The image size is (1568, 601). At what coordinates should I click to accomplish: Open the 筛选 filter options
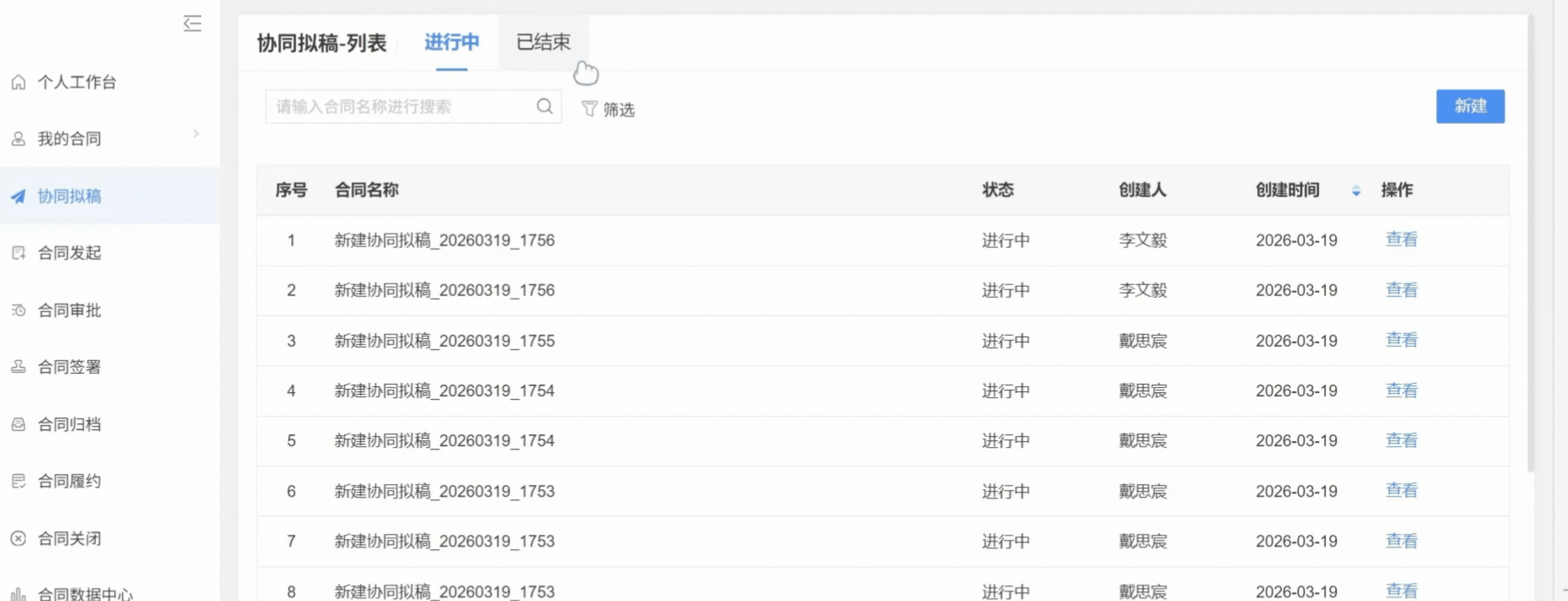pos(608,109)
